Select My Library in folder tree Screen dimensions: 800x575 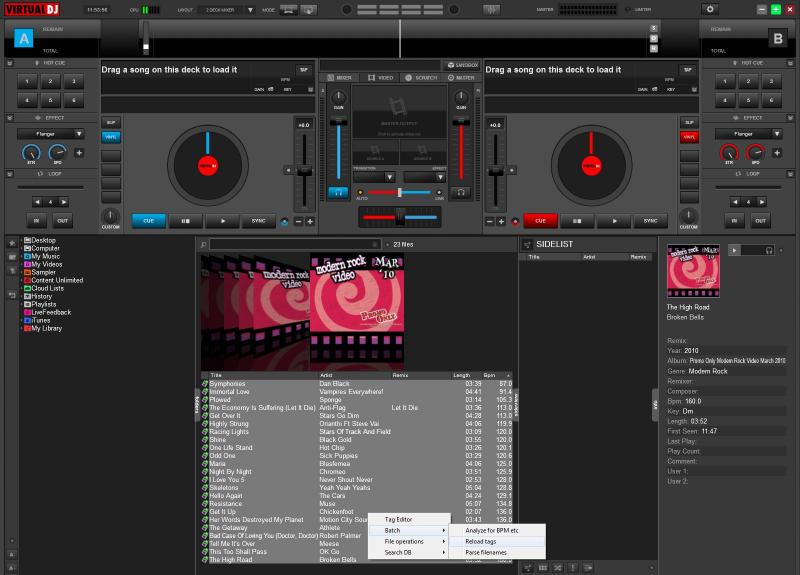click(x=46, y=329)
